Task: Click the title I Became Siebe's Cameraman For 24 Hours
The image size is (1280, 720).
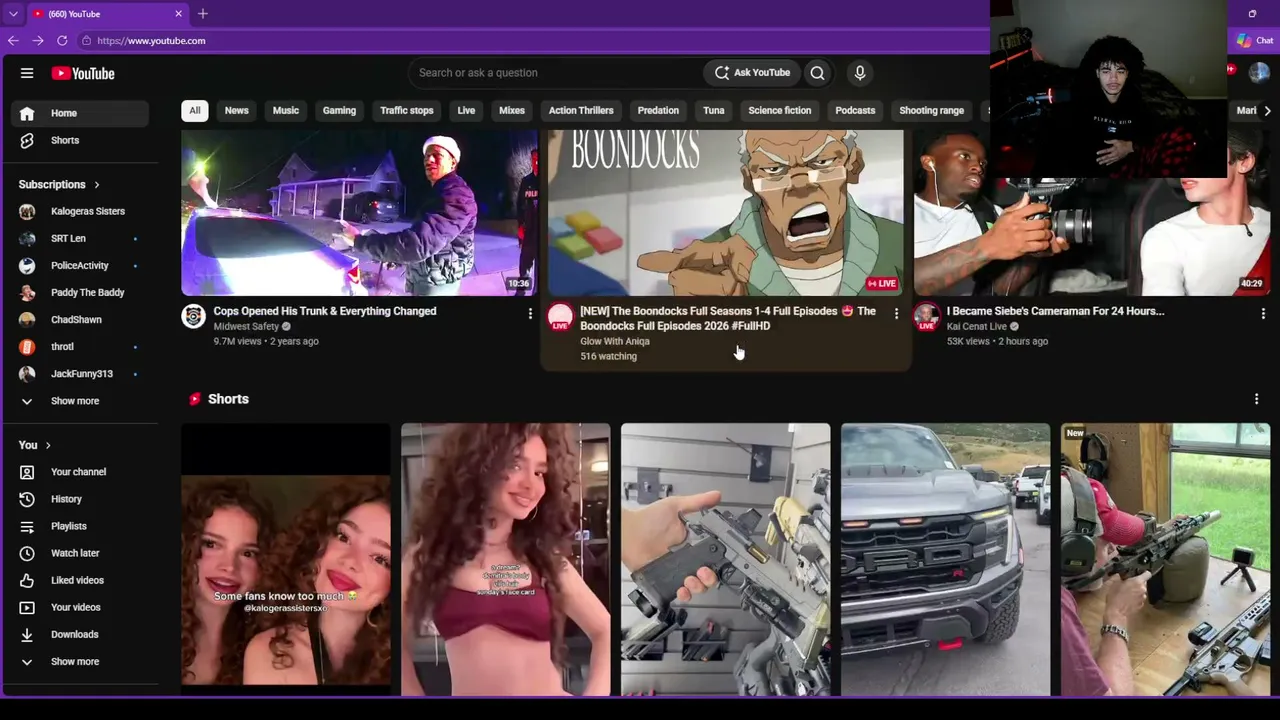Action: coord(1055,311)
